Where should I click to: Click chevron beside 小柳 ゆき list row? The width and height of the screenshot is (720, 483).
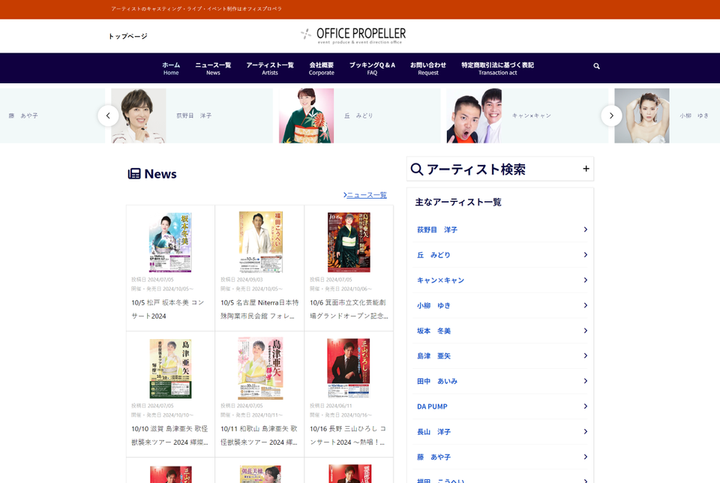click(585, 305)
